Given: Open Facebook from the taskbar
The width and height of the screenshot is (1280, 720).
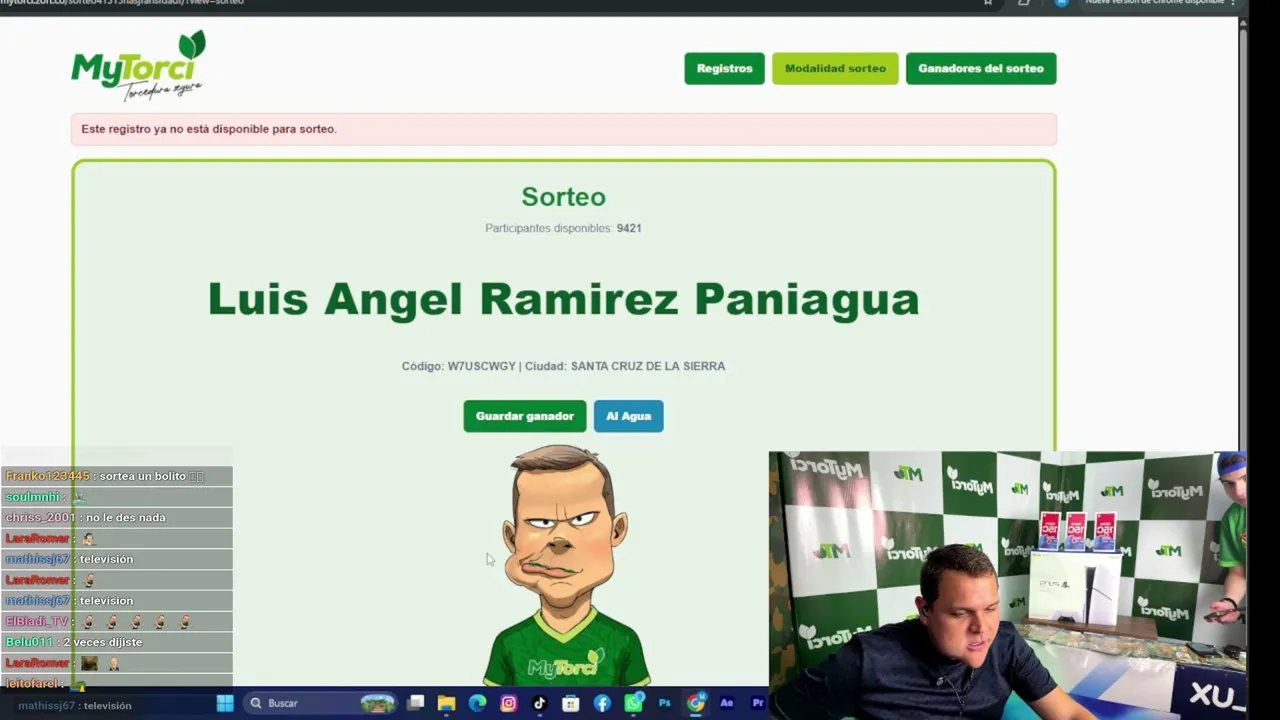Looking at the screenshot, I should click(602, 703).
